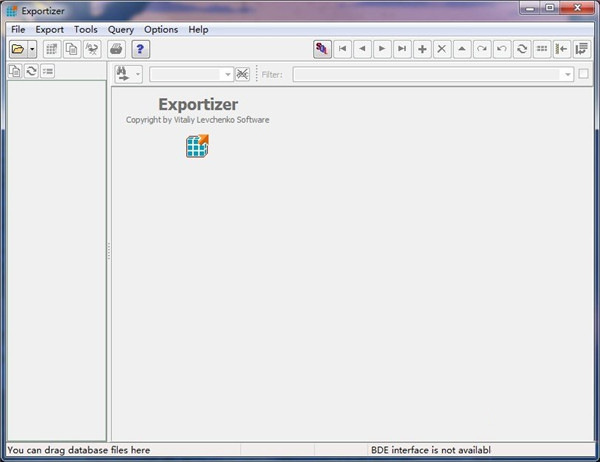
Task: Click inside the Filter input field
Action: (427, 74)
